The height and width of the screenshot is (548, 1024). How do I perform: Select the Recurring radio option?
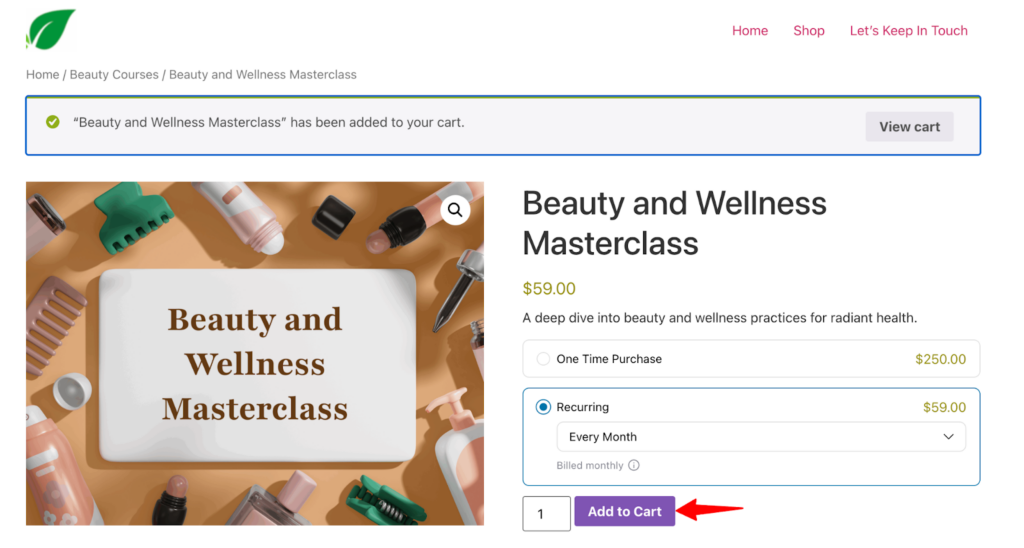pyautogui.click(x=543, y=407)
